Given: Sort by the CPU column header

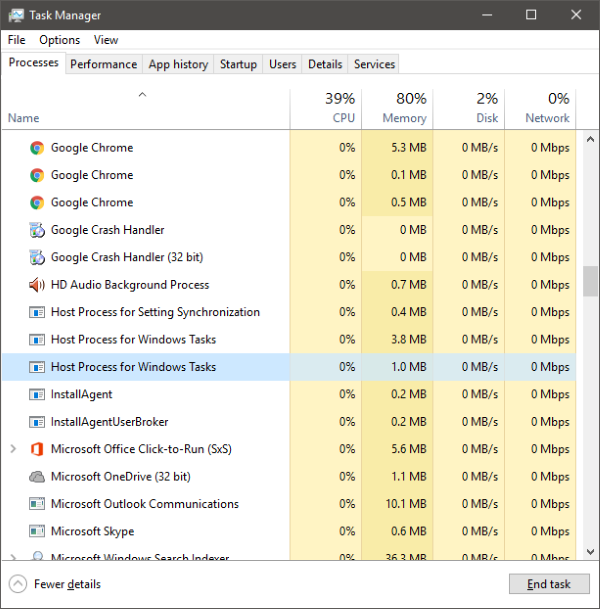Looking at the screenshot, I should (x=326, y=109).
